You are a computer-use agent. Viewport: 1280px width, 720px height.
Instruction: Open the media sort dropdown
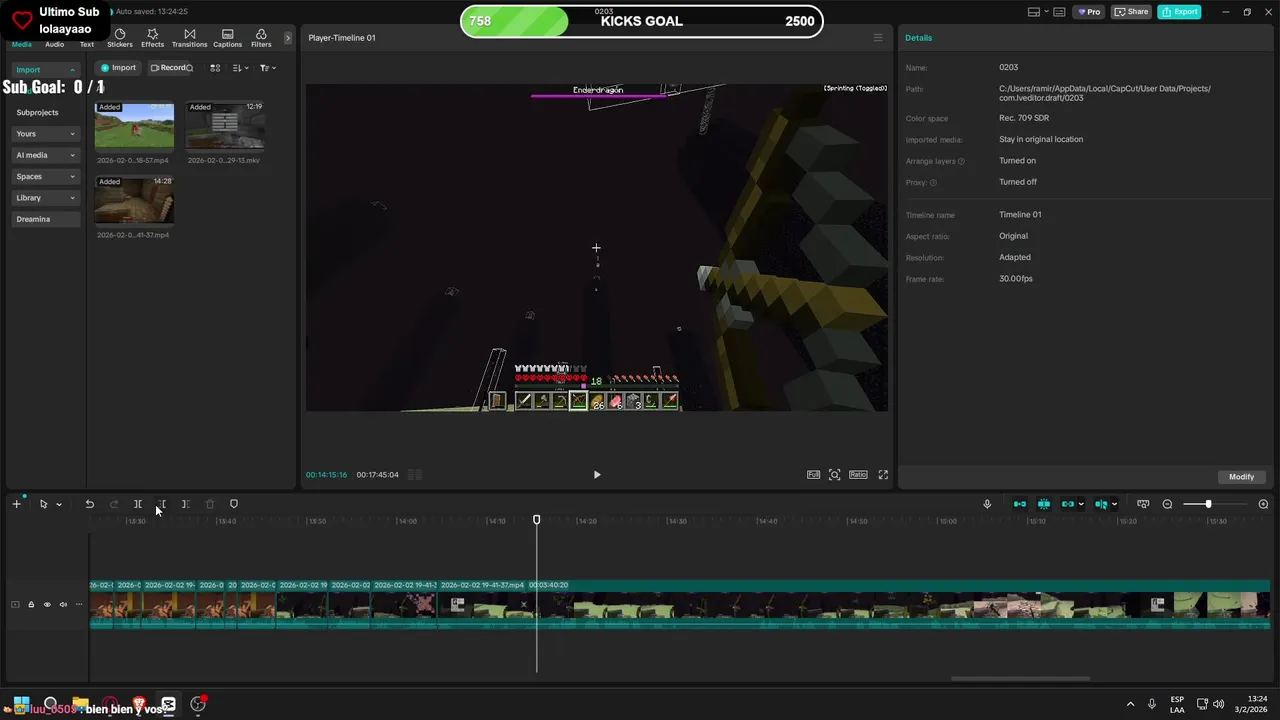coord(241,68)
